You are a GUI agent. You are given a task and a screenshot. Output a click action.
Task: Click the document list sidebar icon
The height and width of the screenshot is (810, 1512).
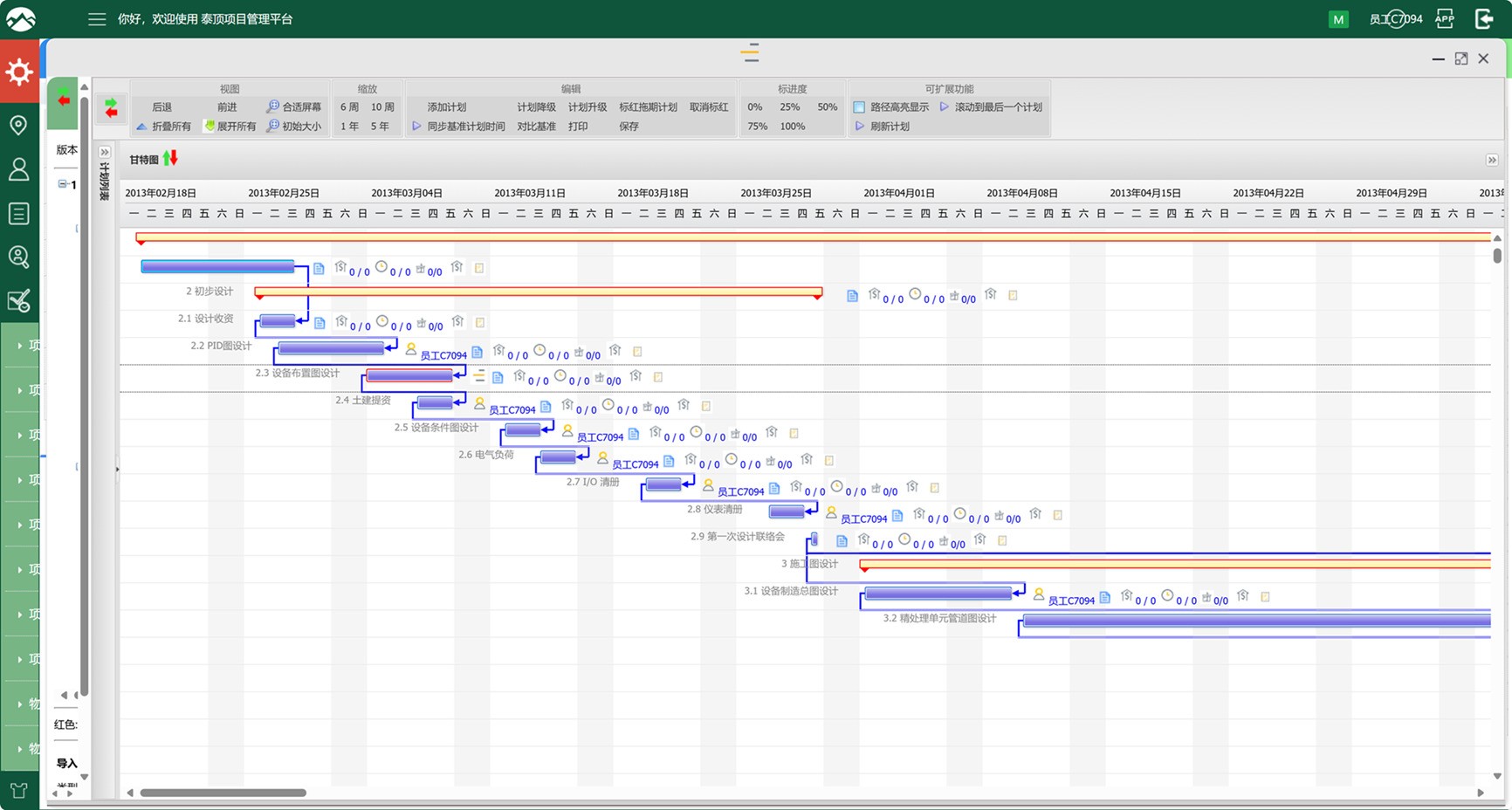tap(18, 214)
